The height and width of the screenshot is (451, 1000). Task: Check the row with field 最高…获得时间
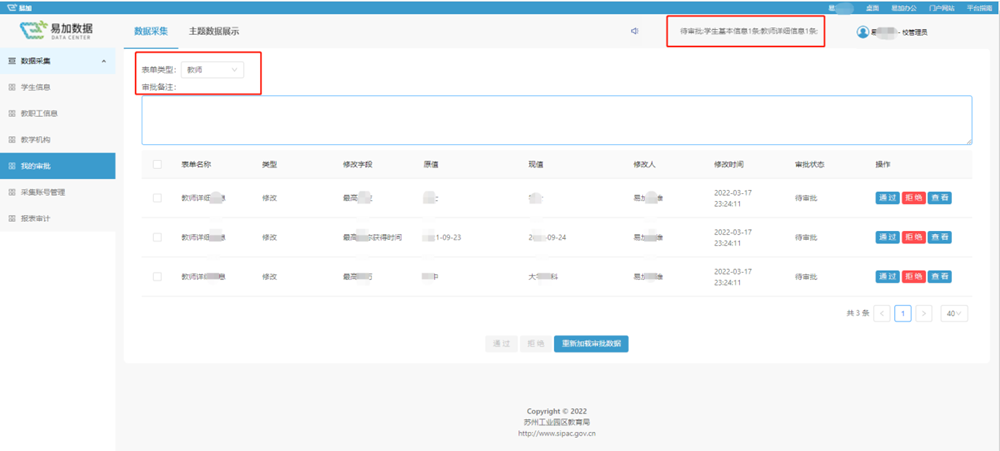point(158,237)
